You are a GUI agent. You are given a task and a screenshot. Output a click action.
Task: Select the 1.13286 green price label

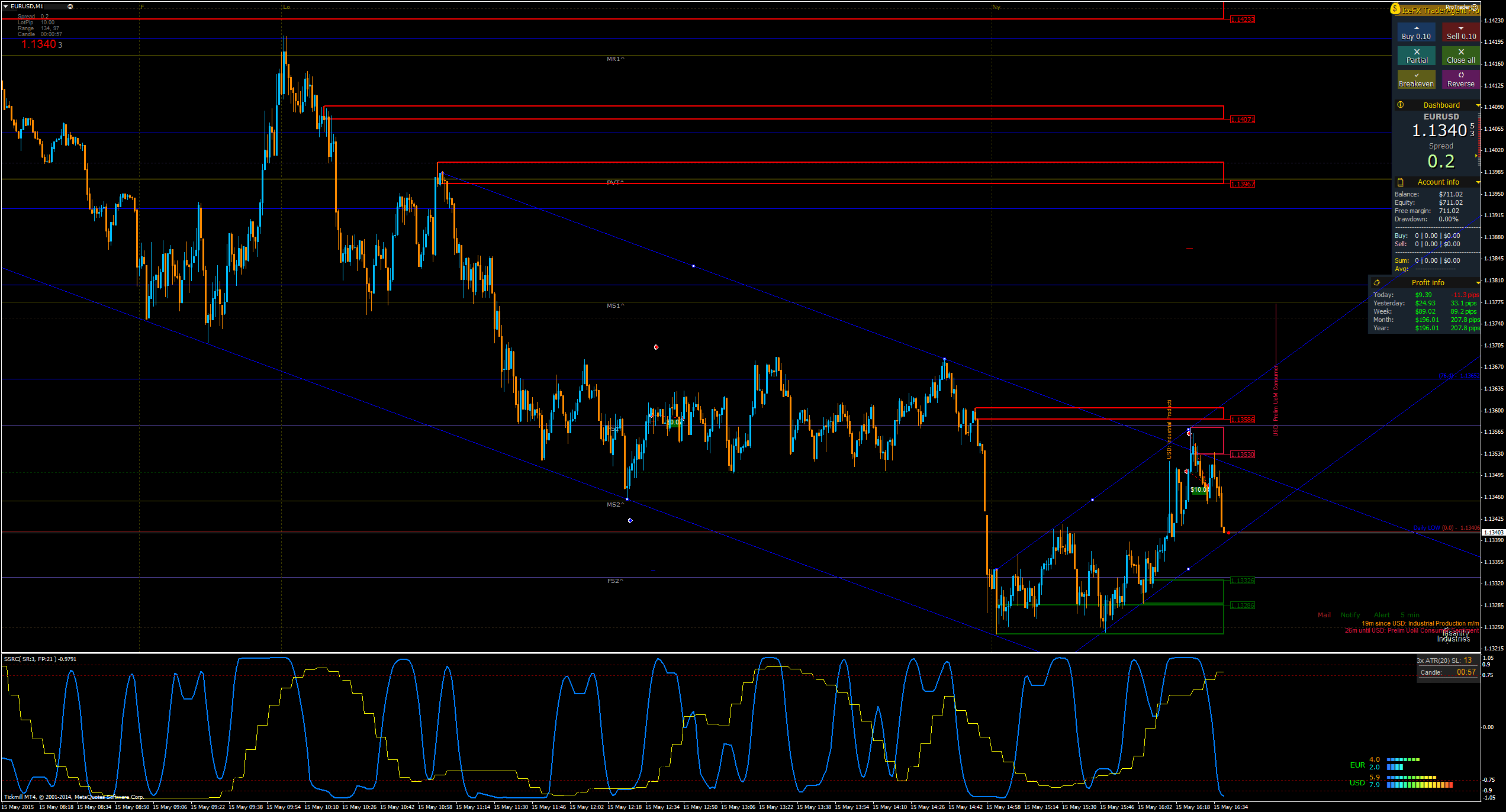(x=1242, y=605)
